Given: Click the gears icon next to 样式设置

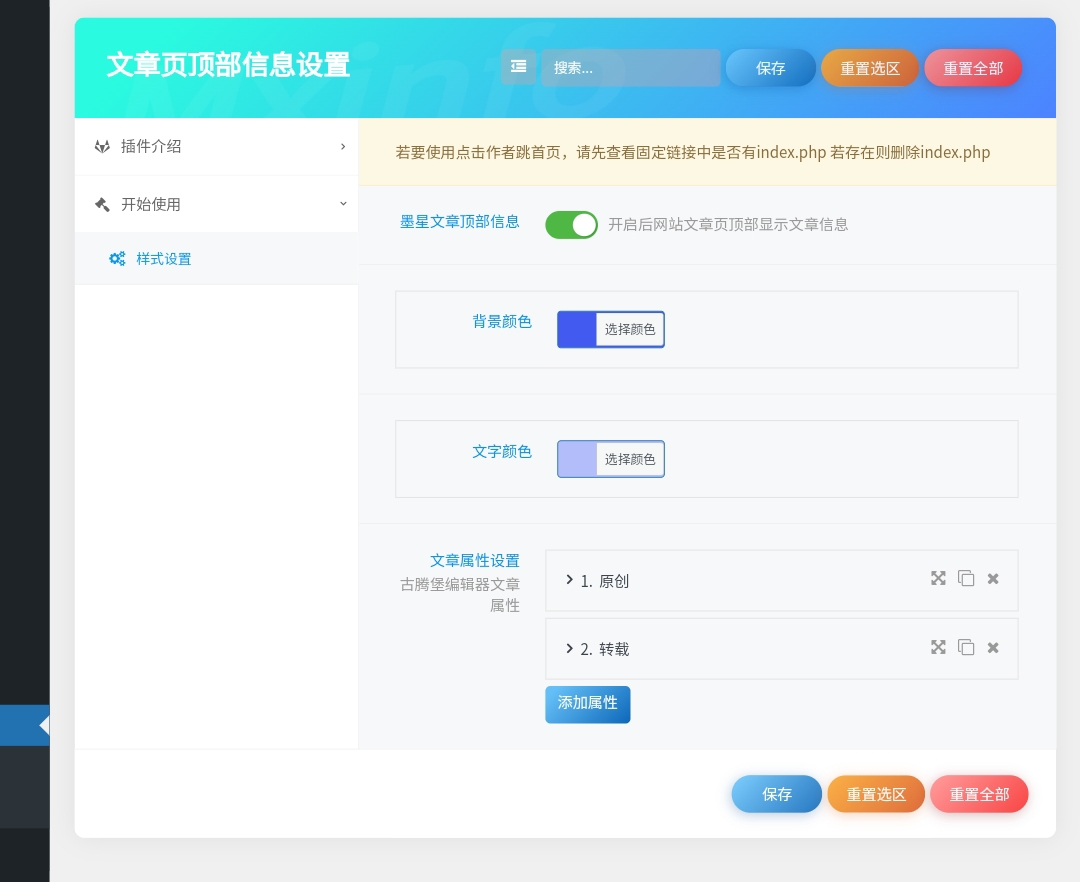Looking at the screenshot, I should click(117, 259).
